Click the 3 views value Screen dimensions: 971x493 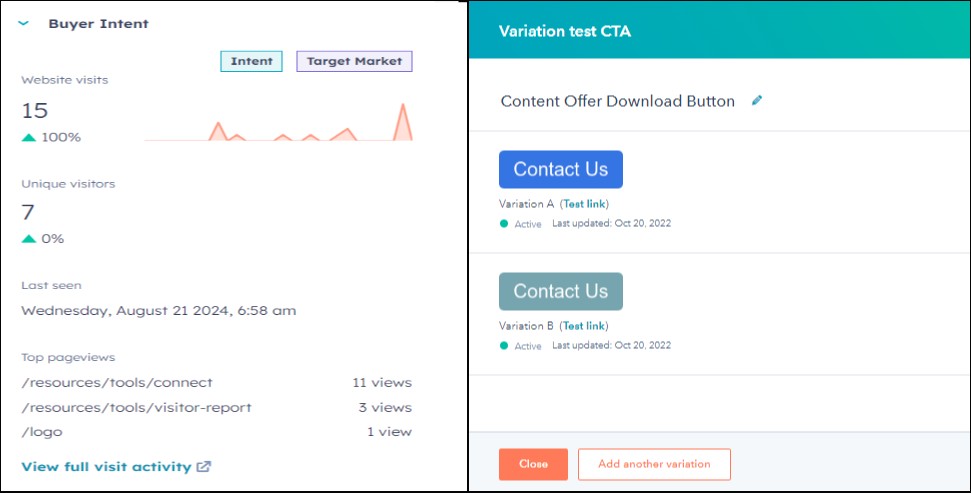pos(385,408)
